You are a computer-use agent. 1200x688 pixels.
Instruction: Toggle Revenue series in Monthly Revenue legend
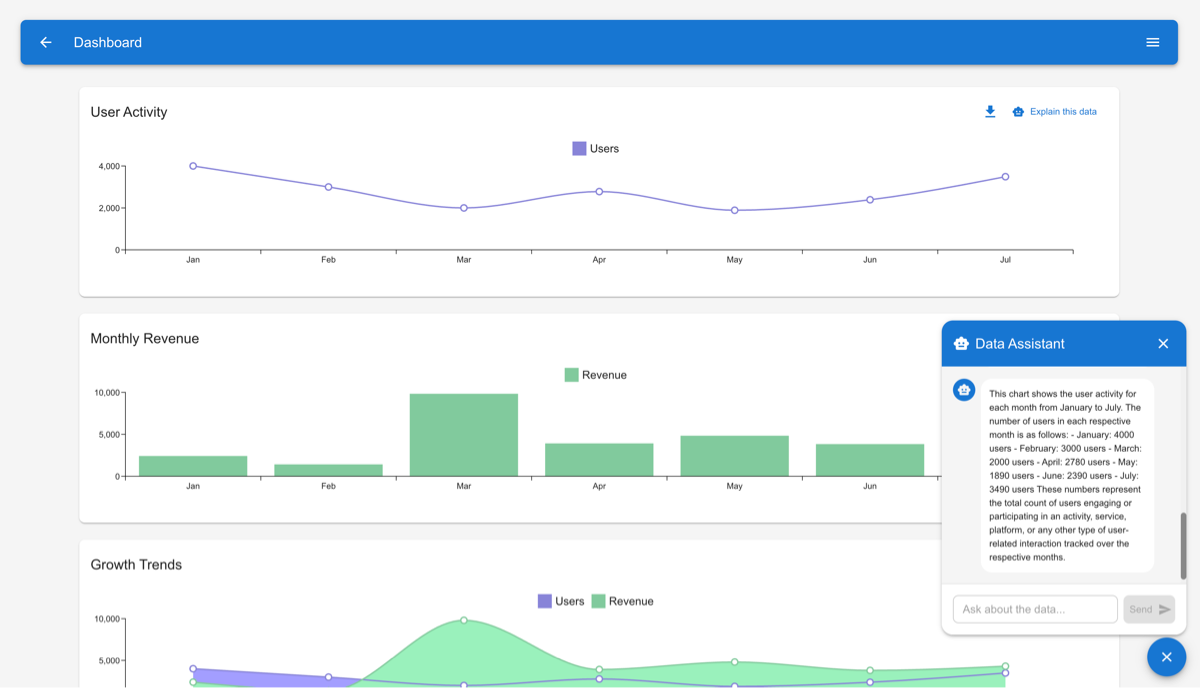coord(595,375)
